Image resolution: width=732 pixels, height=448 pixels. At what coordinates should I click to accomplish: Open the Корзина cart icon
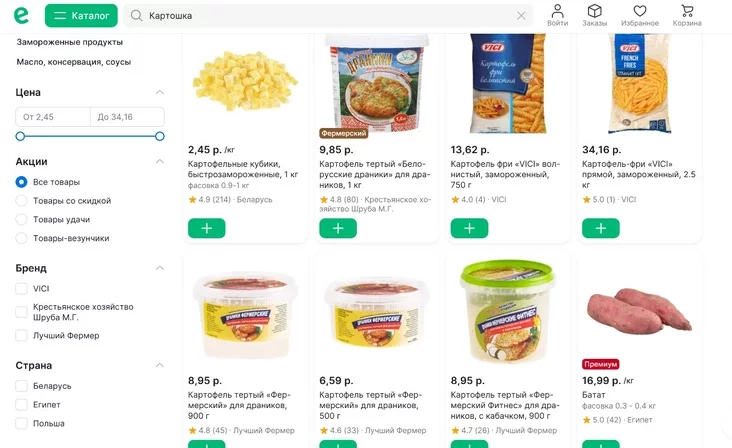coord(687,11)
